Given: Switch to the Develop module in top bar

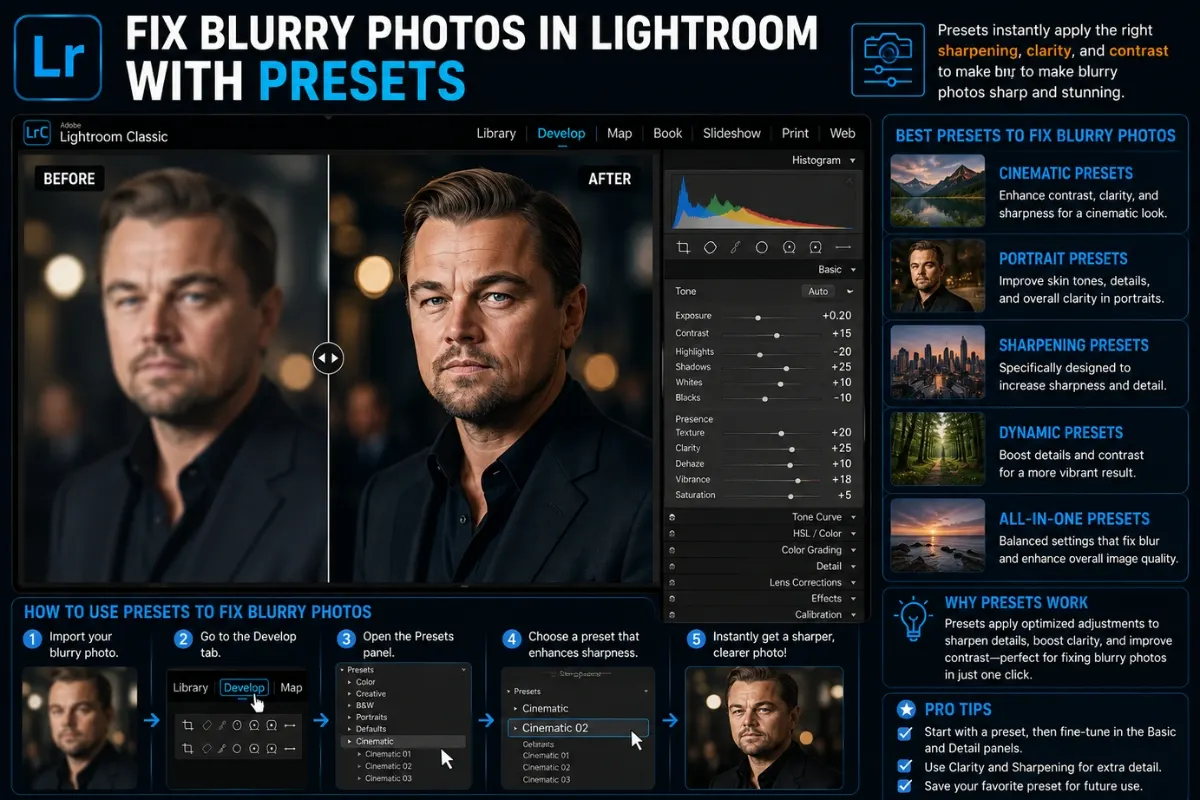Looking at the screenshot, I should (x=559, y=133).
